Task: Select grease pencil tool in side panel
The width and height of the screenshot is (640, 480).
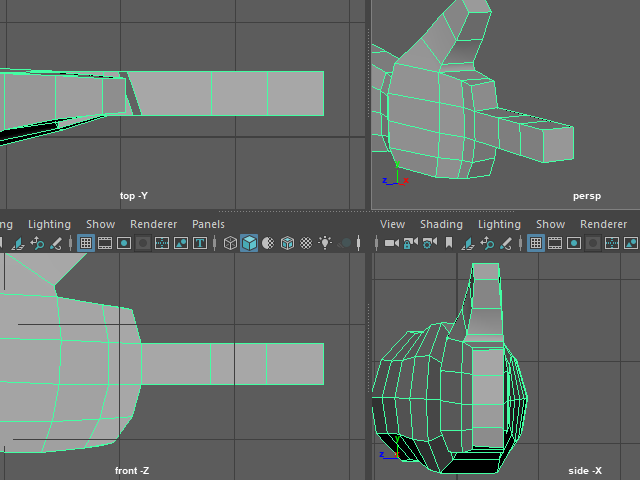Action: coord(507,243)
